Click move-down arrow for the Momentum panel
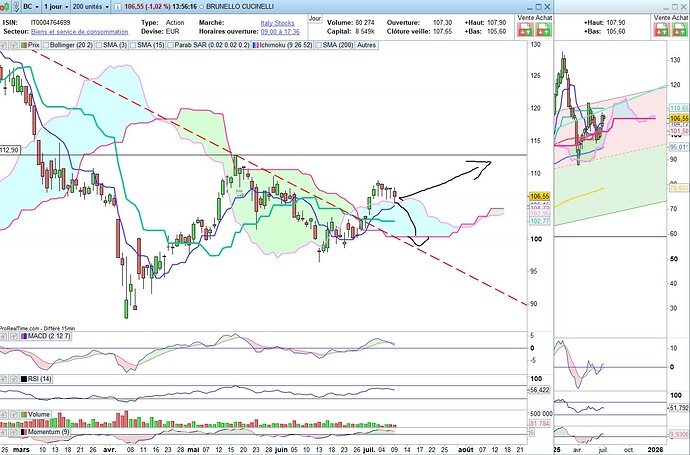 [4, 432]
